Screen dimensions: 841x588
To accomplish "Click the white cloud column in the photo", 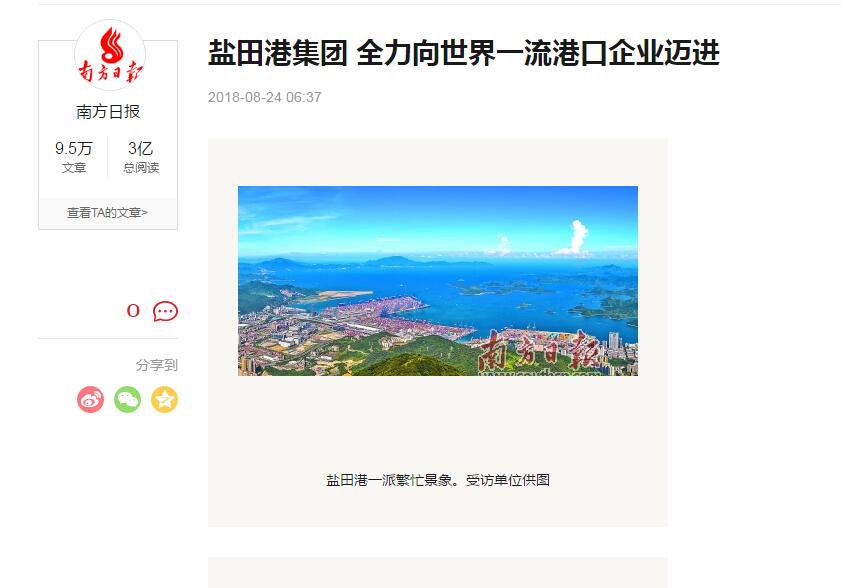I will point(578,235).
